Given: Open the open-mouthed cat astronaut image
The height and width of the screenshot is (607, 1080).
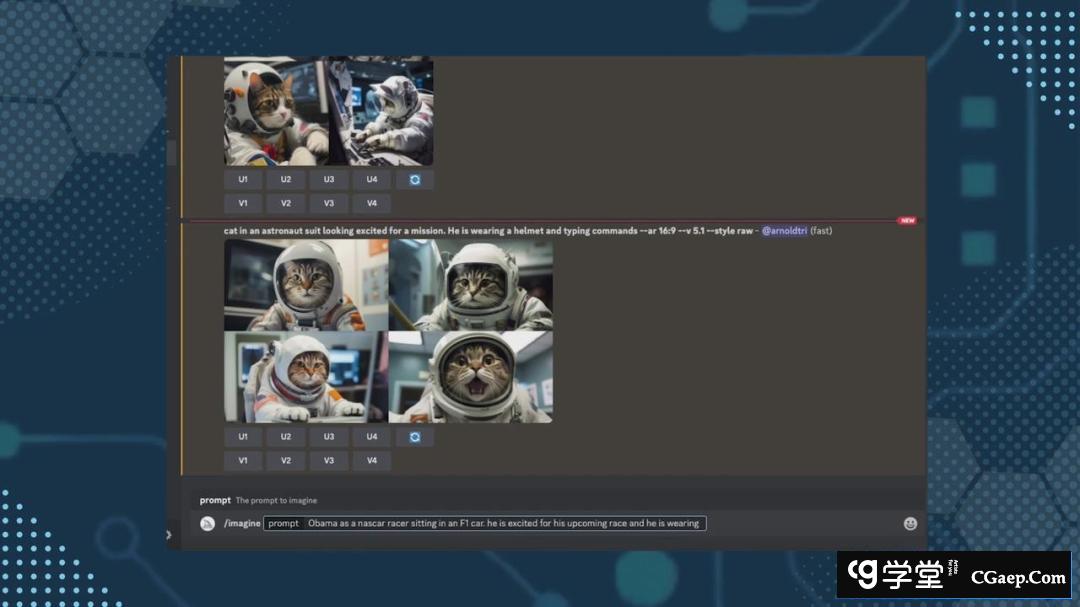Looking at the screenshot, I should 470,377.
